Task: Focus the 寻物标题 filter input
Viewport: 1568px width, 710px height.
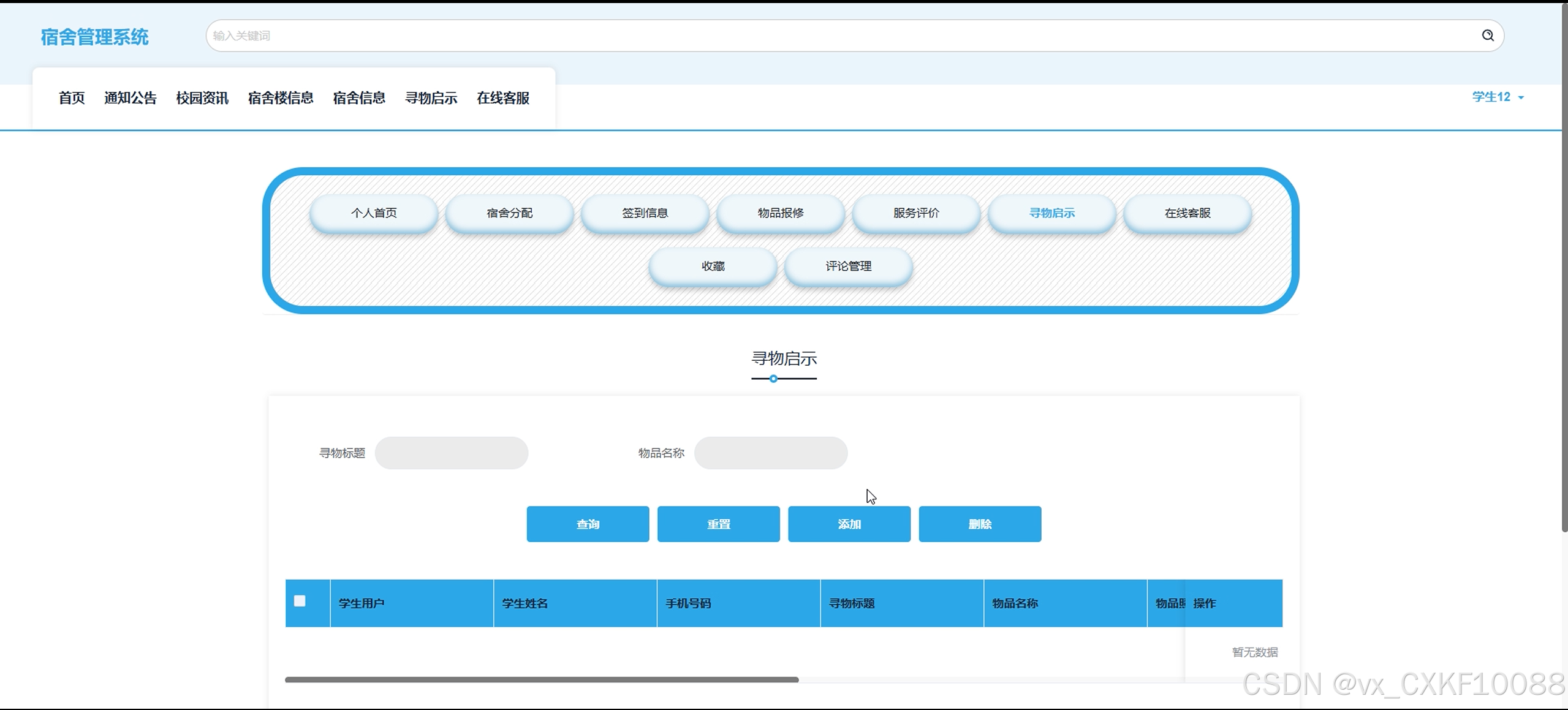Action: [451, 453]
